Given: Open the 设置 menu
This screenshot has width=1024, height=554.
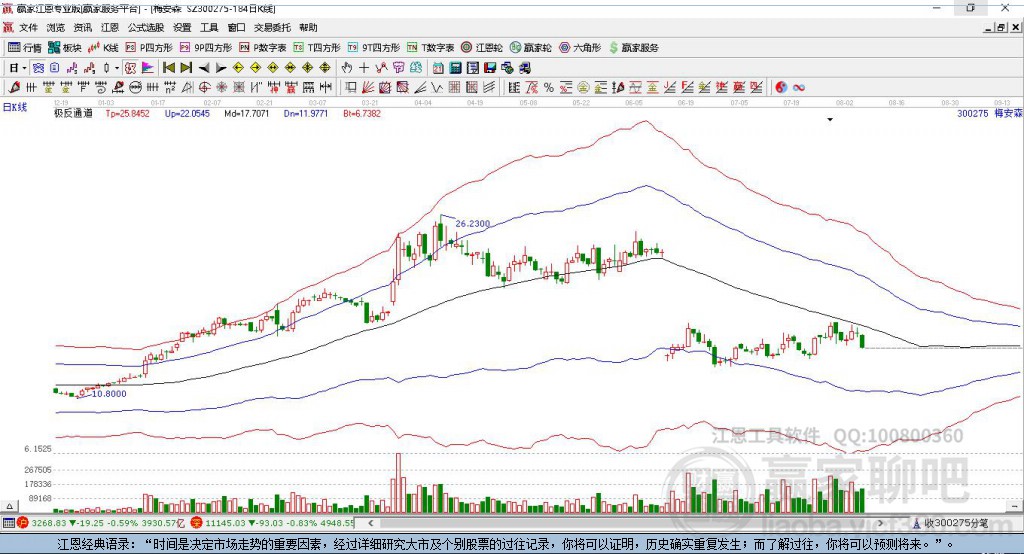Looking at the screenshot, I should 182,27.
